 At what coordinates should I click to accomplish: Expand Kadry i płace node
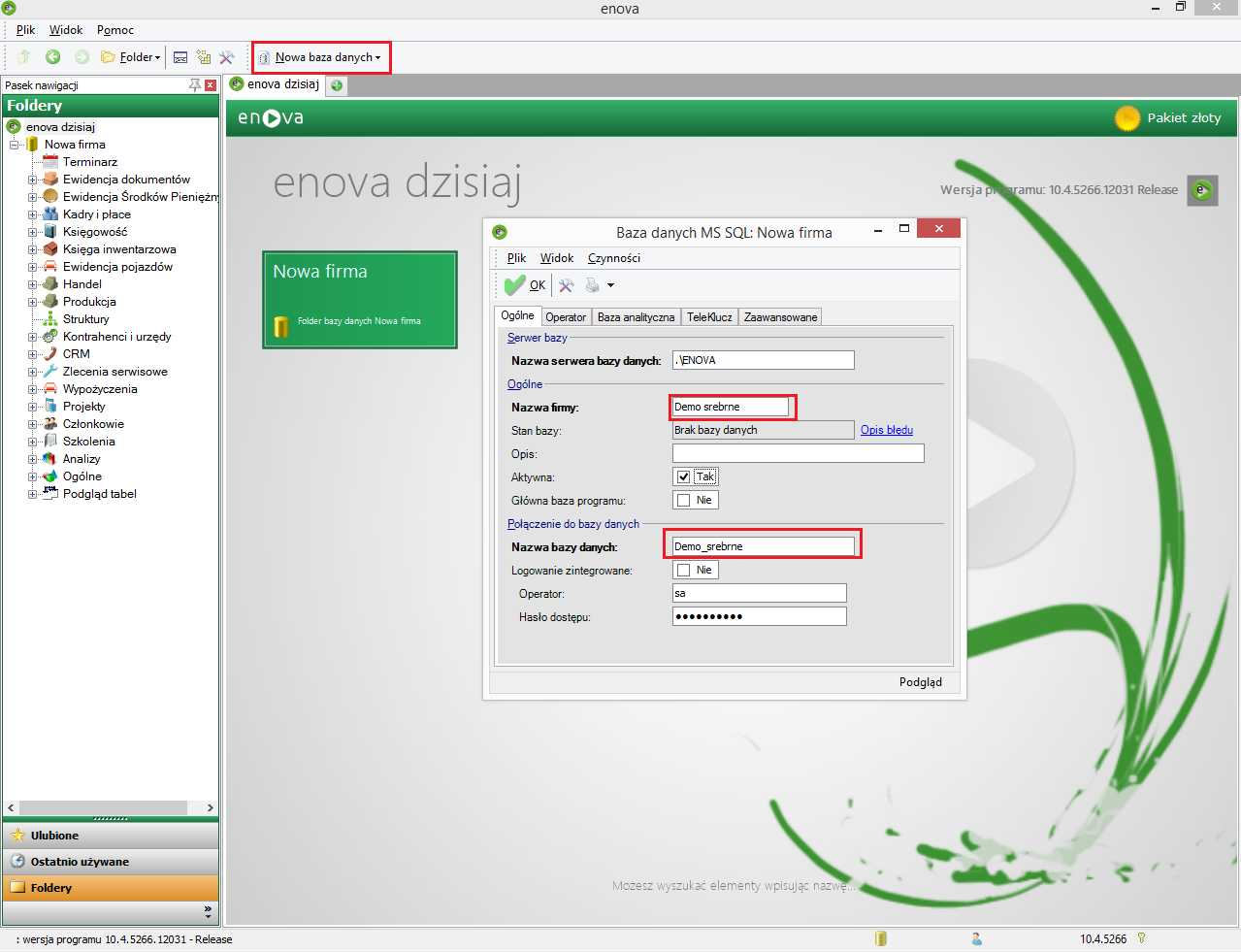[x=32, y=214]
